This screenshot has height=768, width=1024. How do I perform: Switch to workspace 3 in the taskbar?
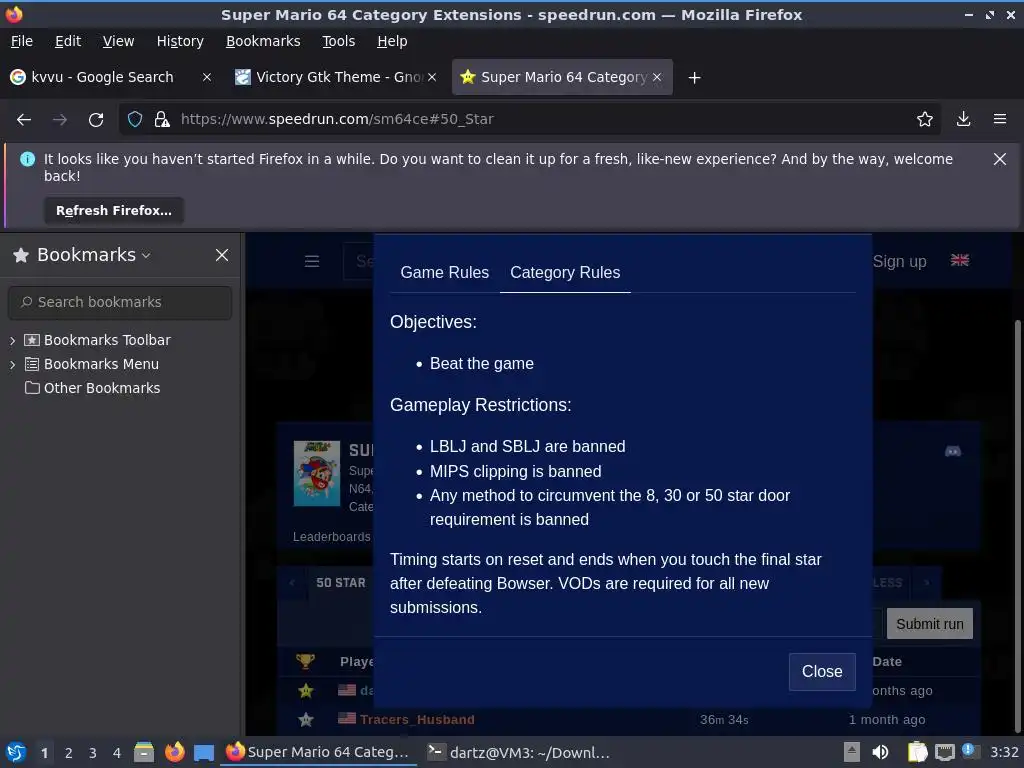(93, 753)
